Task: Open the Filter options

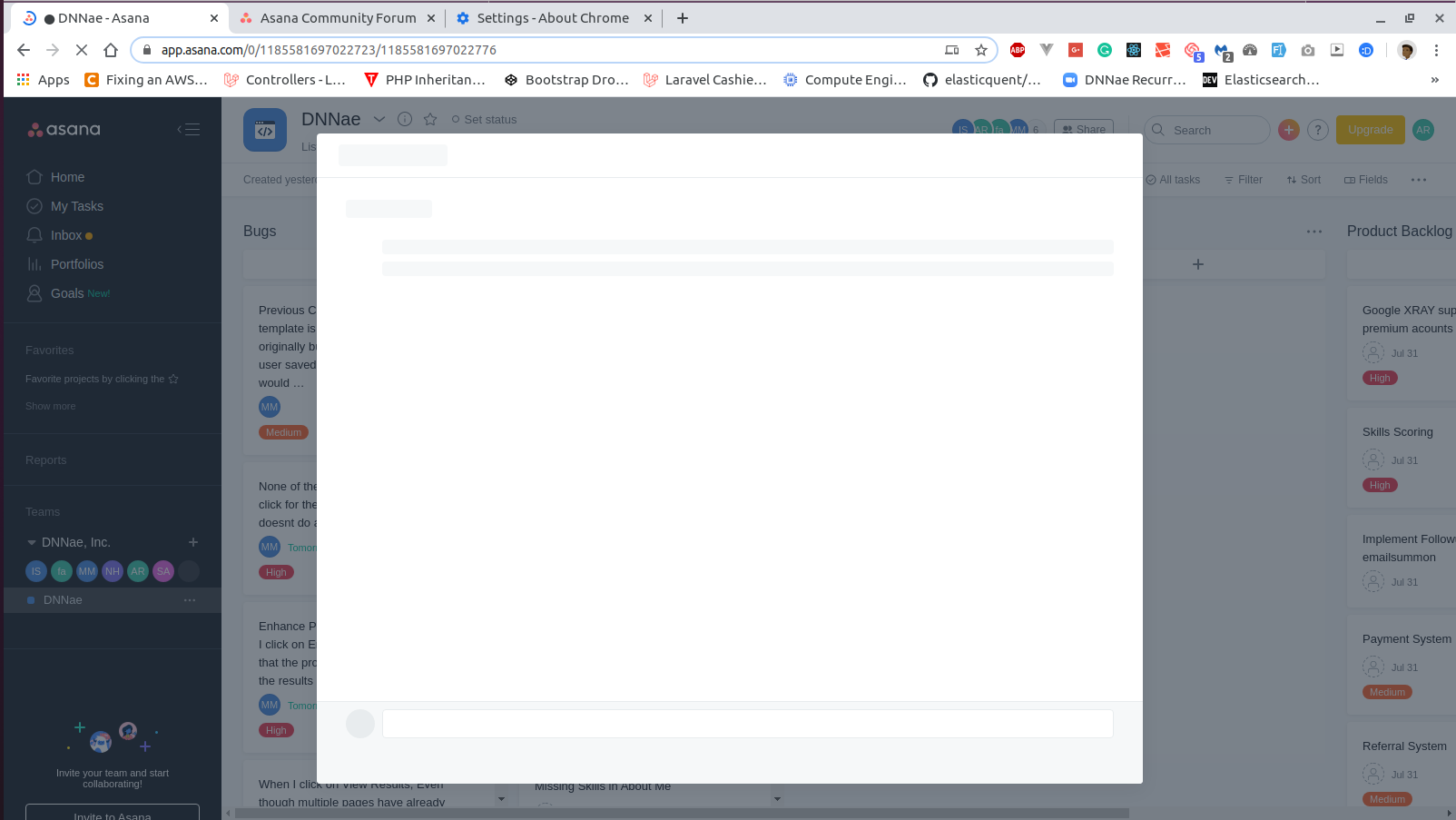Action: pyautogui.click(x=1244, y=180)
